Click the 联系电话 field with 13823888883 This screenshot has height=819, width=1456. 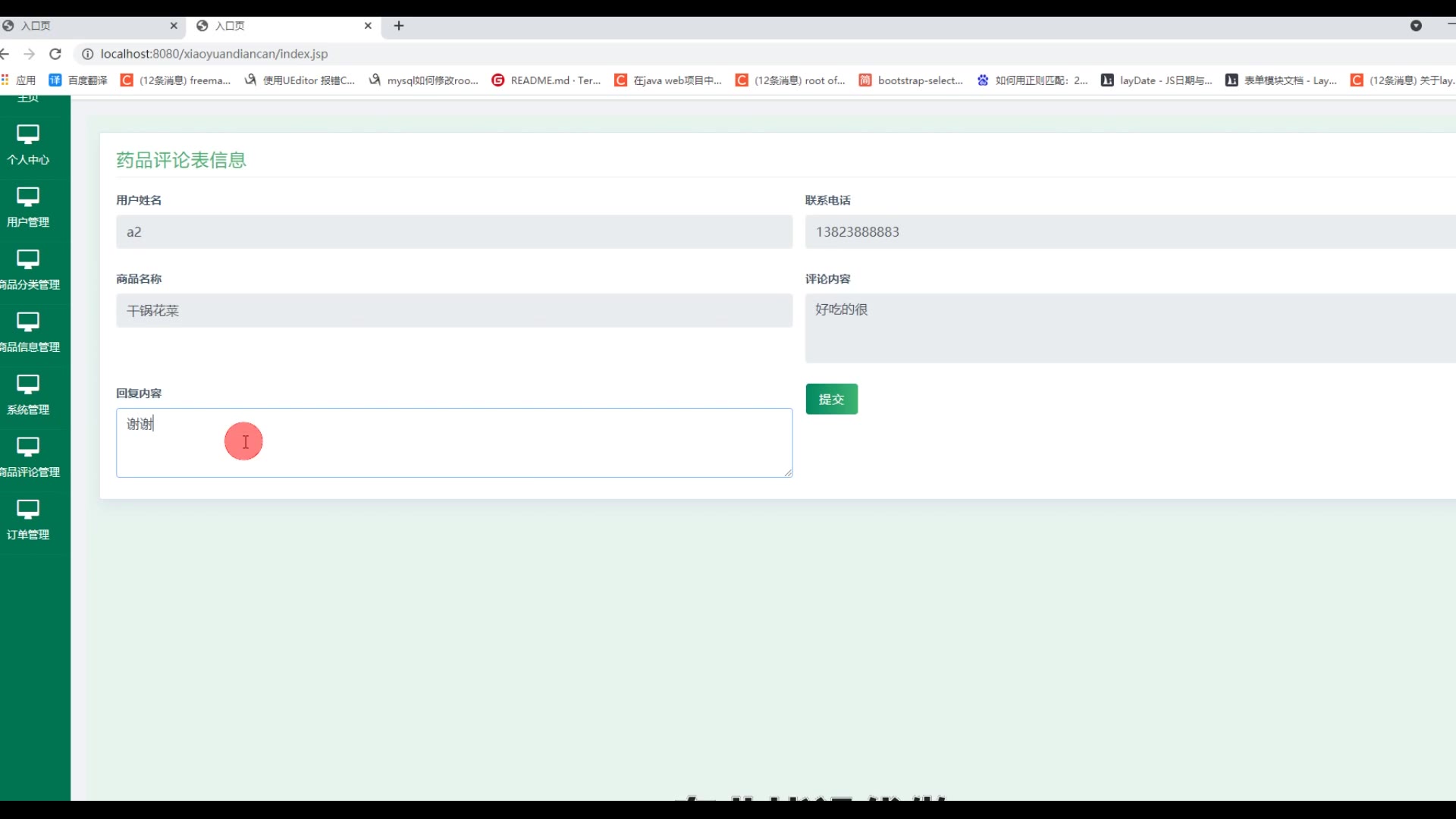click(x=1131, y=232)
